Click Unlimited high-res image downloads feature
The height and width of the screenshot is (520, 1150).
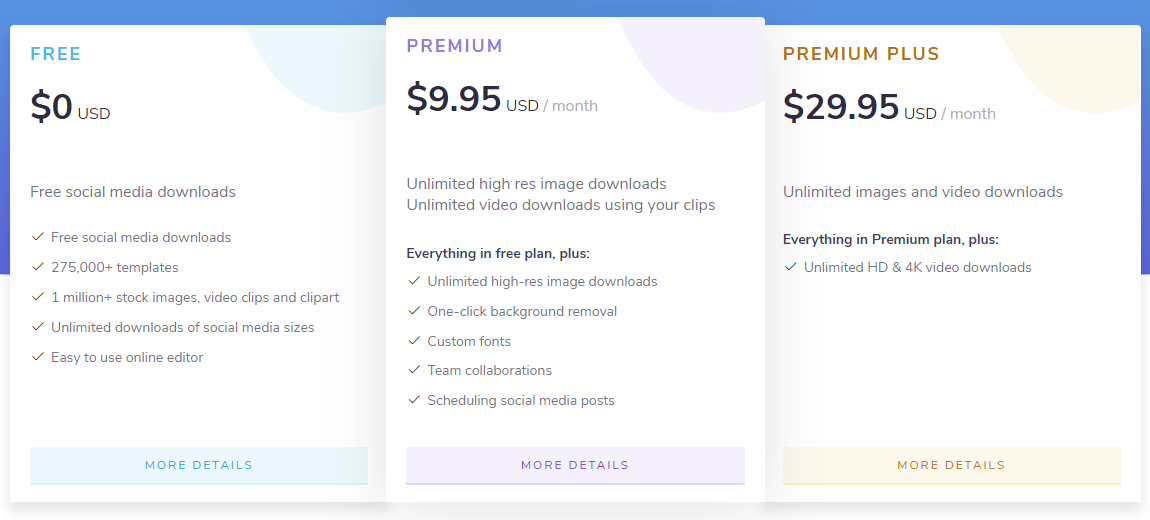click(x=542, y=282)
